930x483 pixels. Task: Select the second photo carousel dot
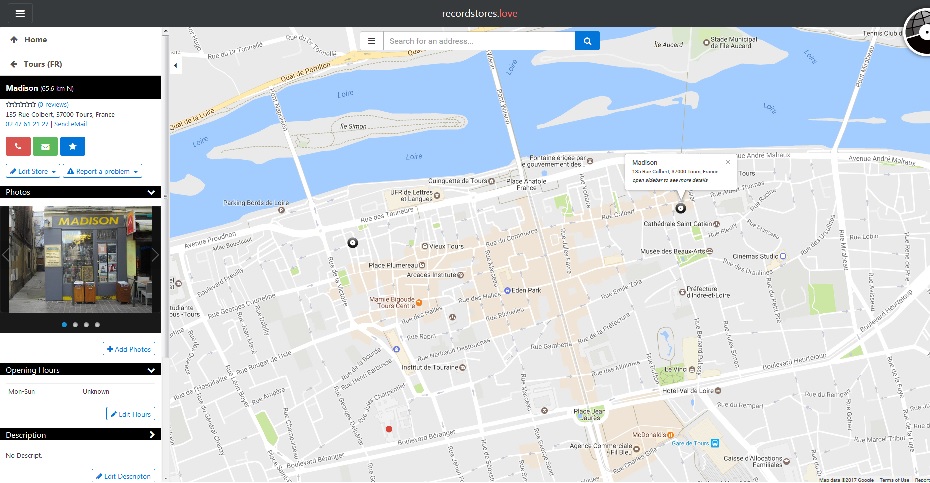[75, 325]
